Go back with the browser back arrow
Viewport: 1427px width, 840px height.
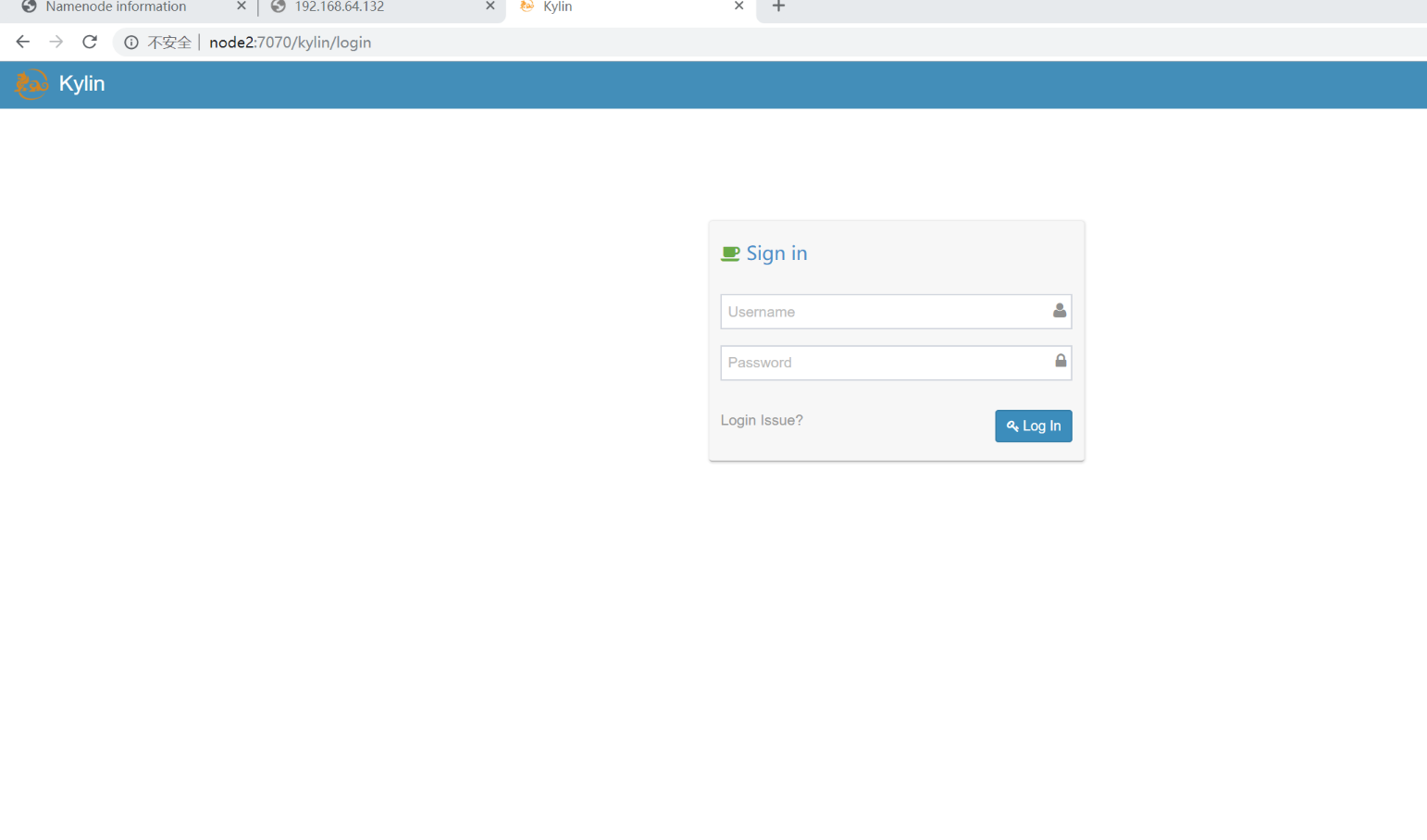tap(23, 42)
